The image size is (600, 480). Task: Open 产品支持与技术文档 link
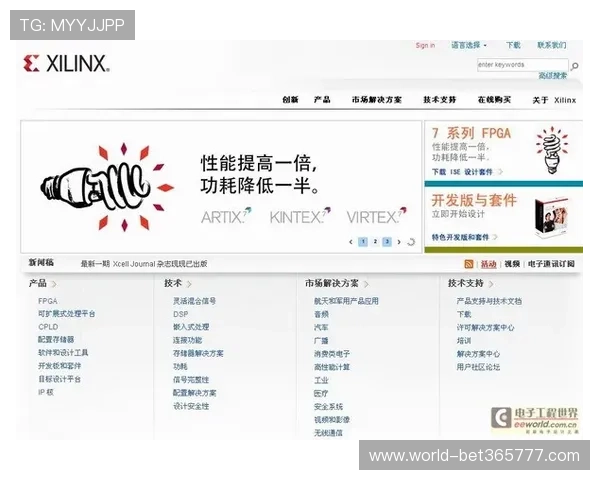tap(489, 301)
